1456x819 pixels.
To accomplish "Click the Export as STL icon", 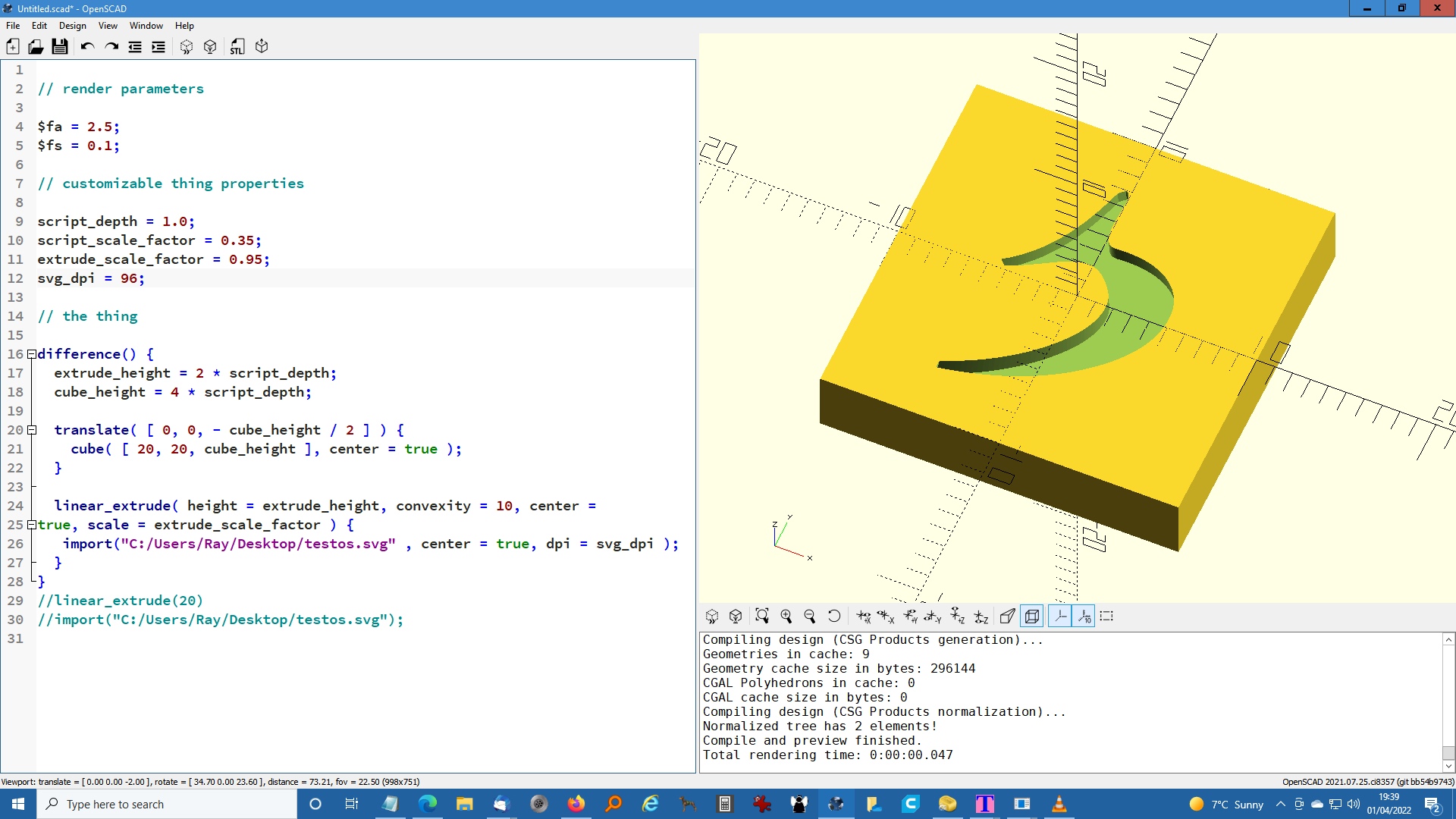I will pyautogui.click(x=237, y=47).
